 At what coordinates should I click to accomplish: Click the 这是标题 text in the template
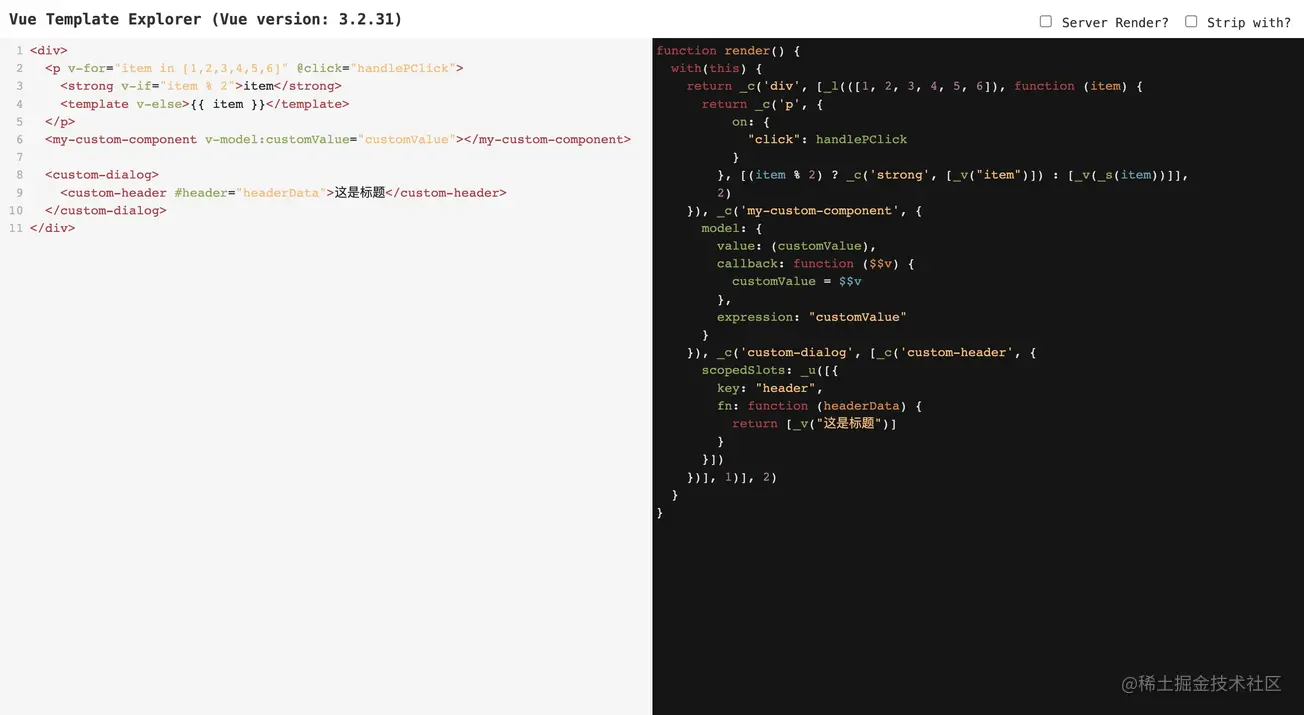[x=360, y=193]
